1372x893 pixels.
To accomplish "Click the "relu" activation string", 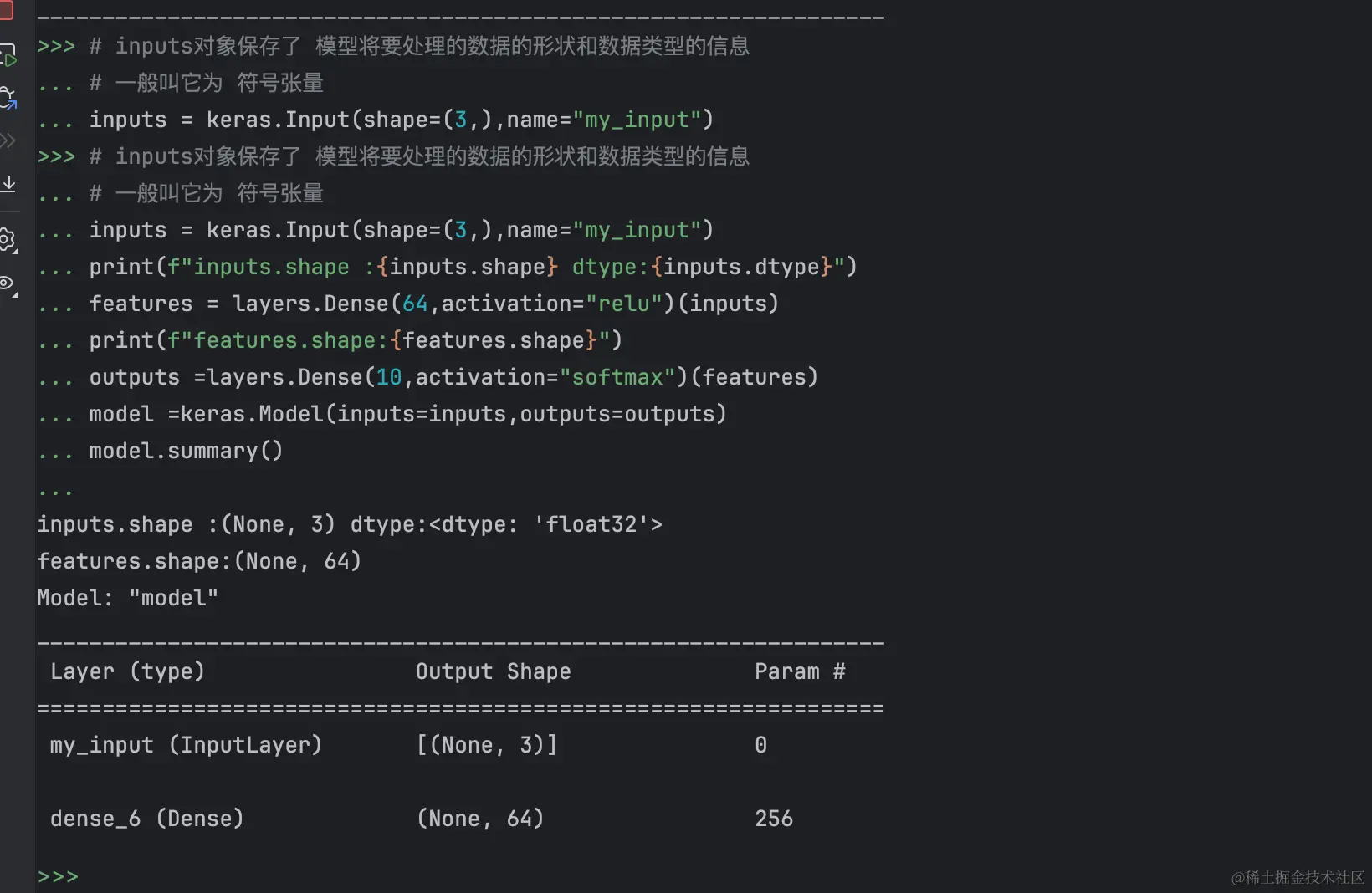I will (623, 304).
